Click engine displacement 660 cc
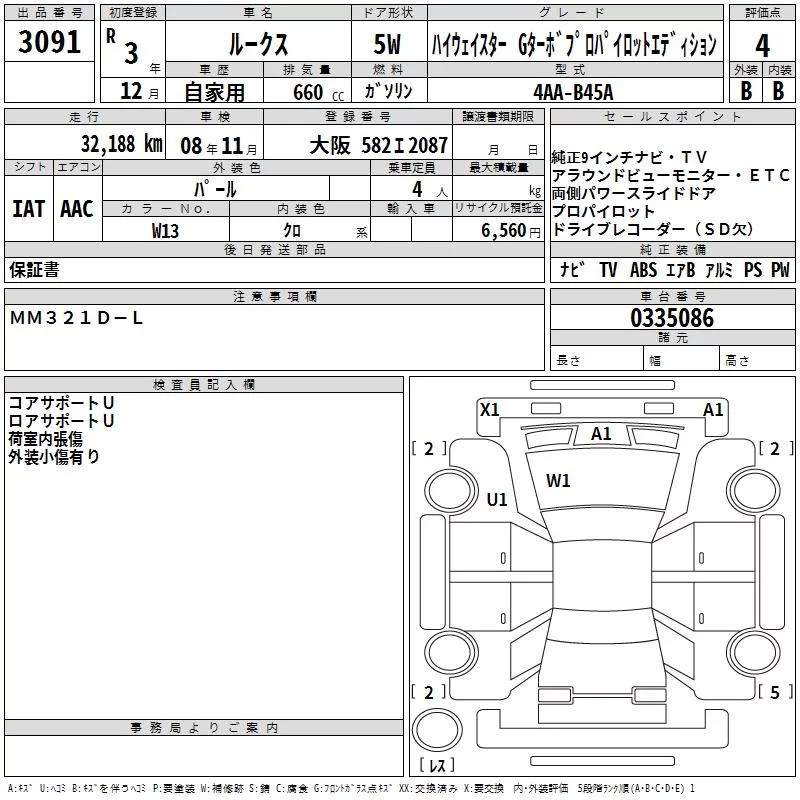This screenshot has width=800, height=800. coord(318,92)
